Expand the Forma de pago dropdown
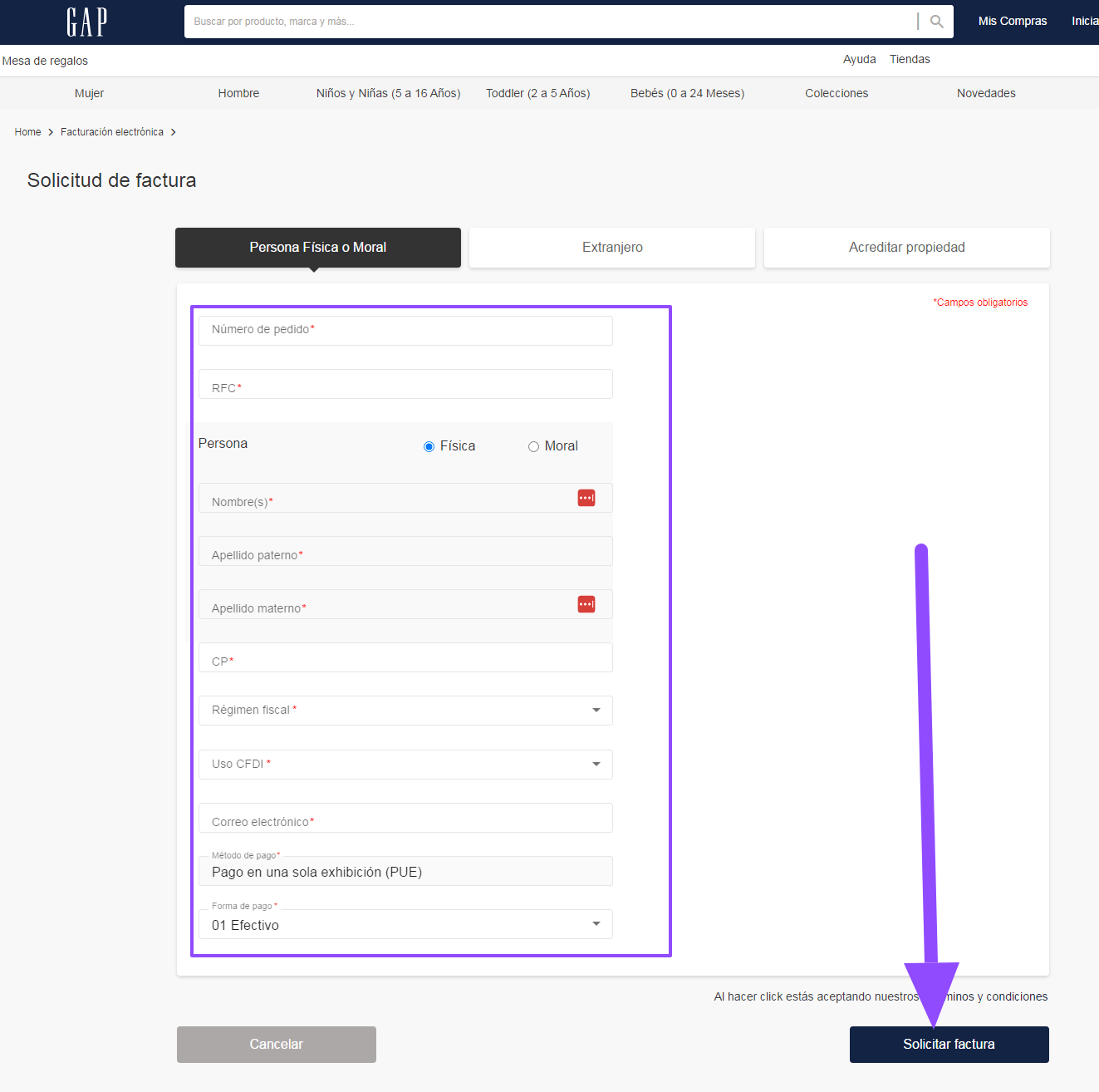This screenshot has width=1099, height=1092. coord(405,924)
